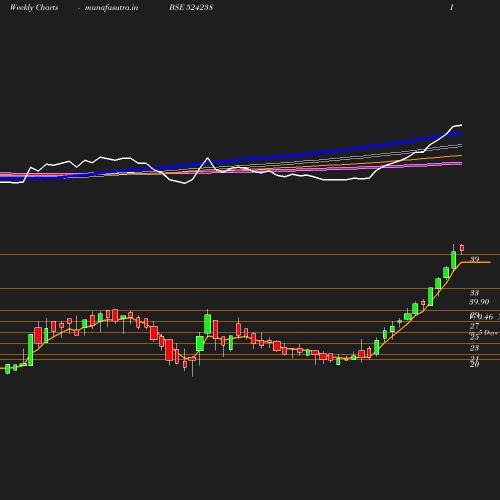Viewport: 500px width, 500px height.
Task: Click the '39.90' price value
Action: [x=479, y=302]
